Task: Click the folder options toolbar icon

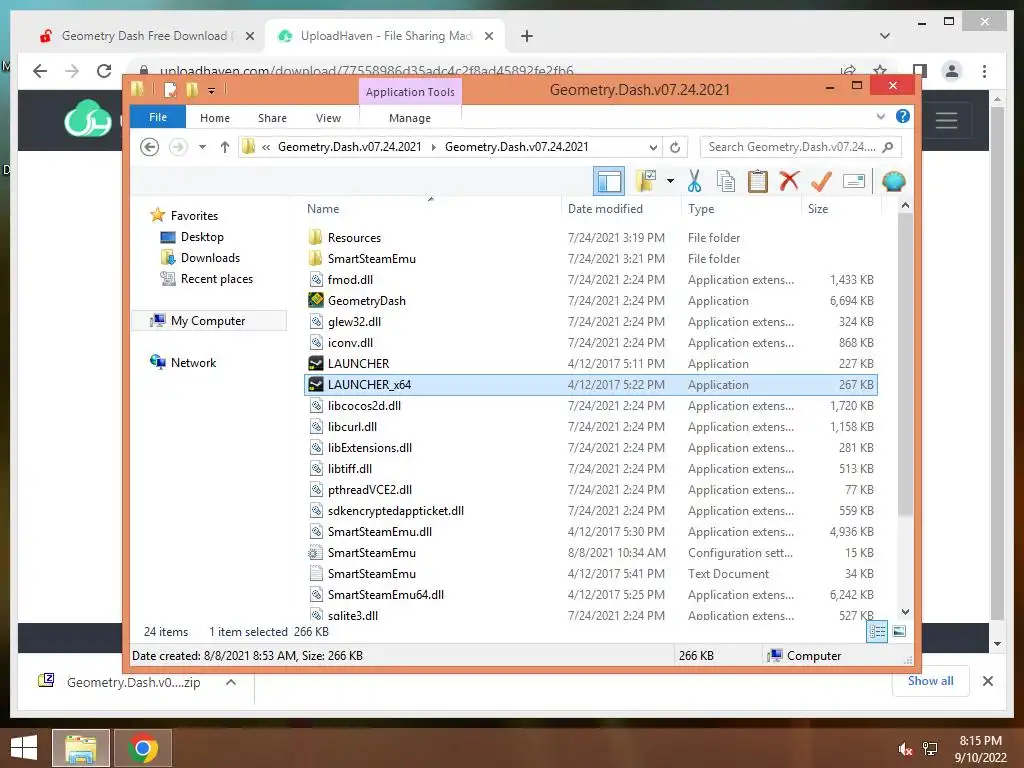Action: [x=646, y=181]
